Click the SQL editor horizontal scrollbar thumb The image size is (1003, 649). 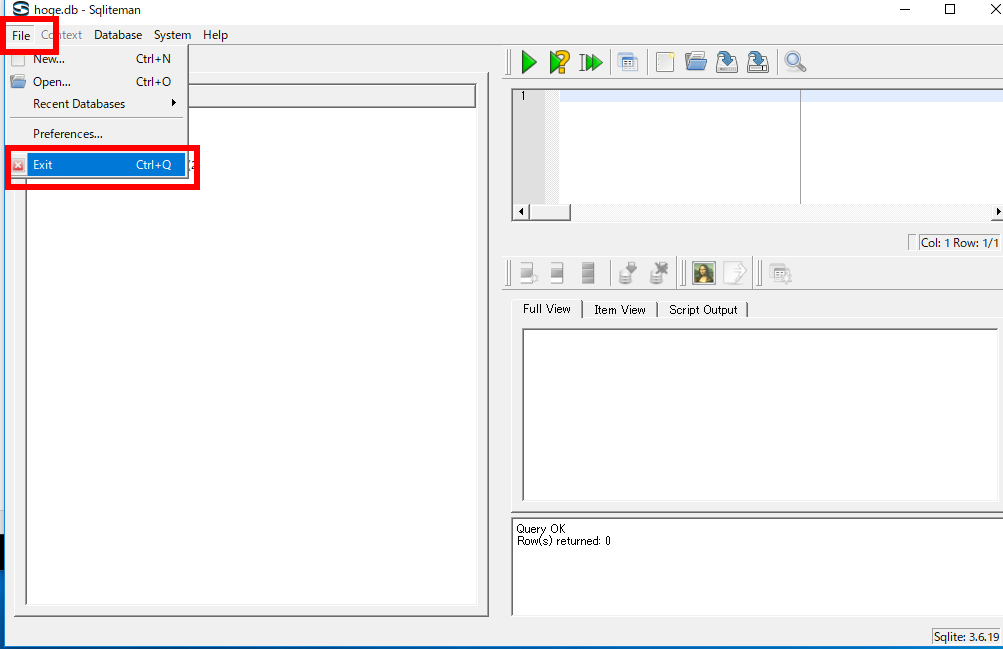(x=549, y=212)
